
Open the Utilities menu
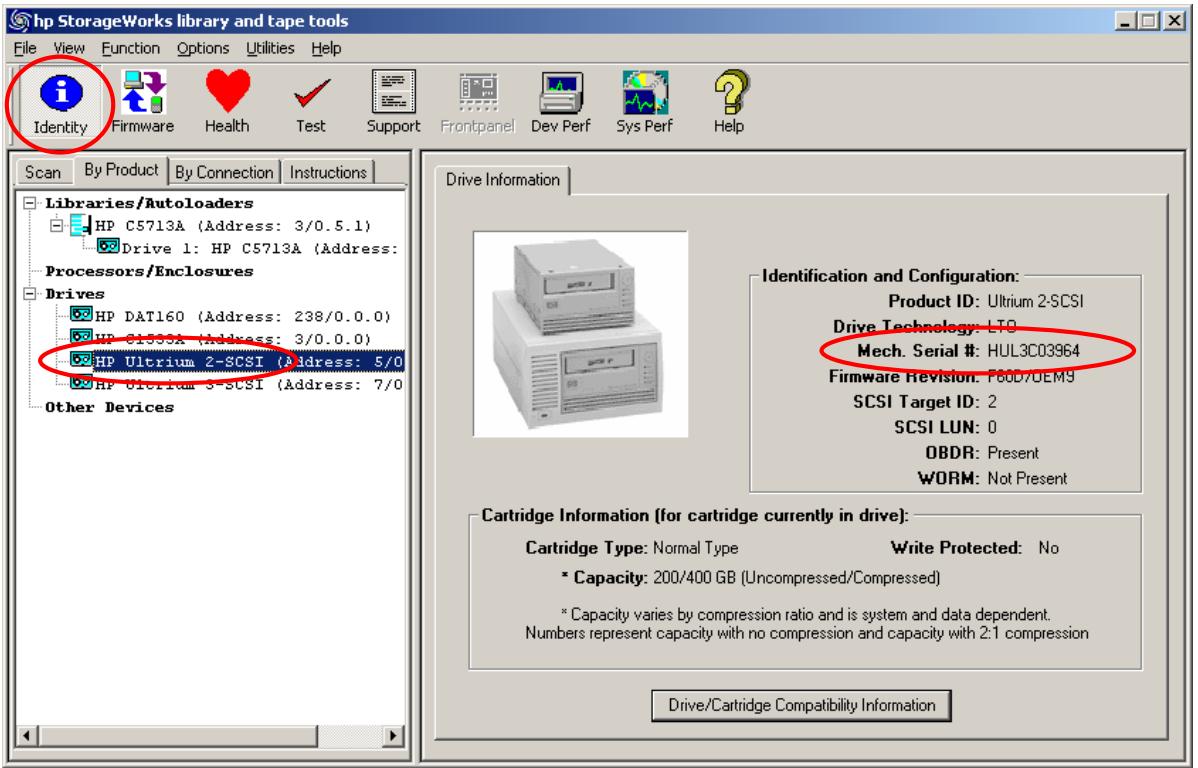[x=270, y=48]
